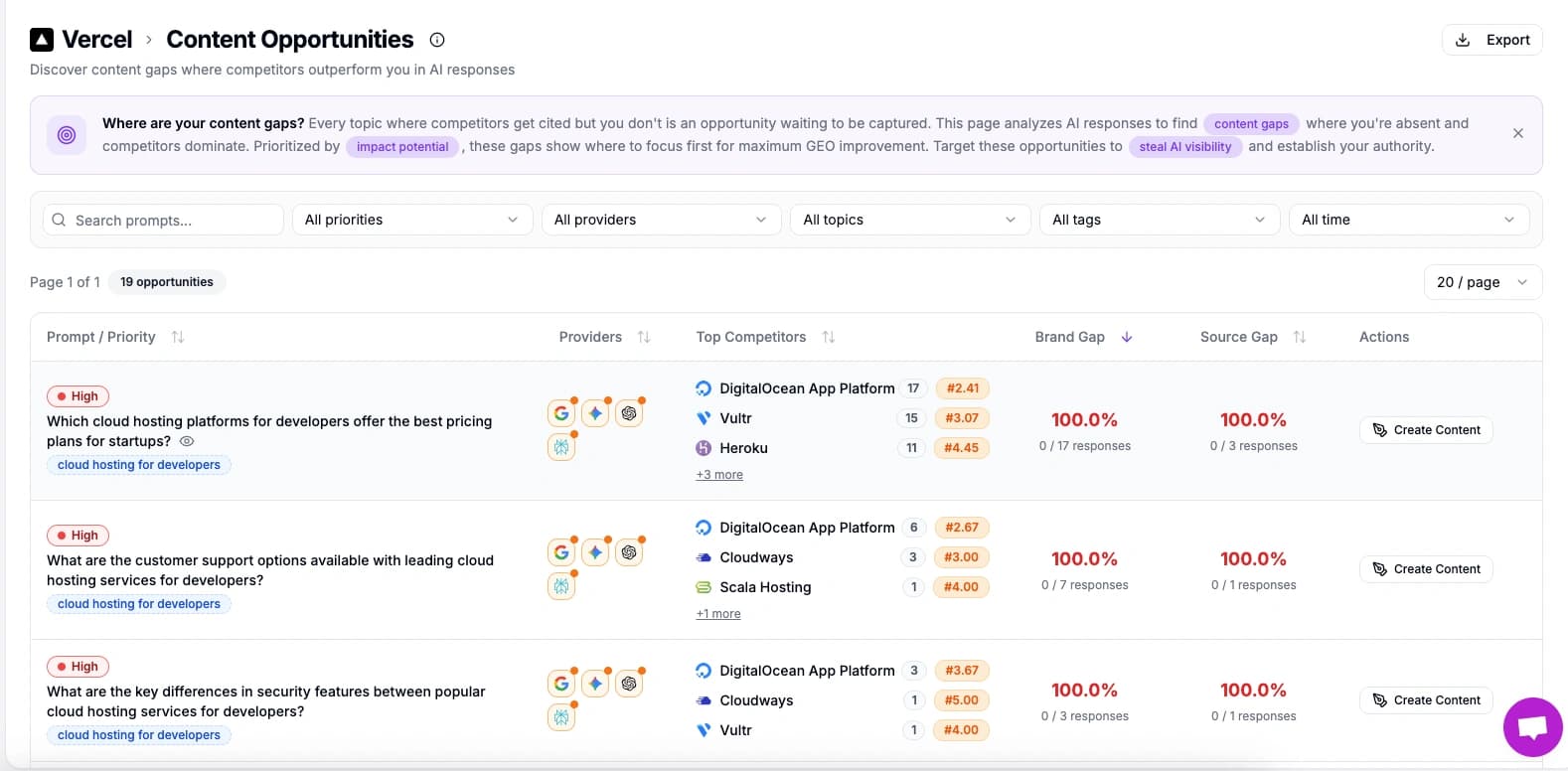Sort by Prompt / Priority column
This screenshot has width=1568, height=771.
178,337
